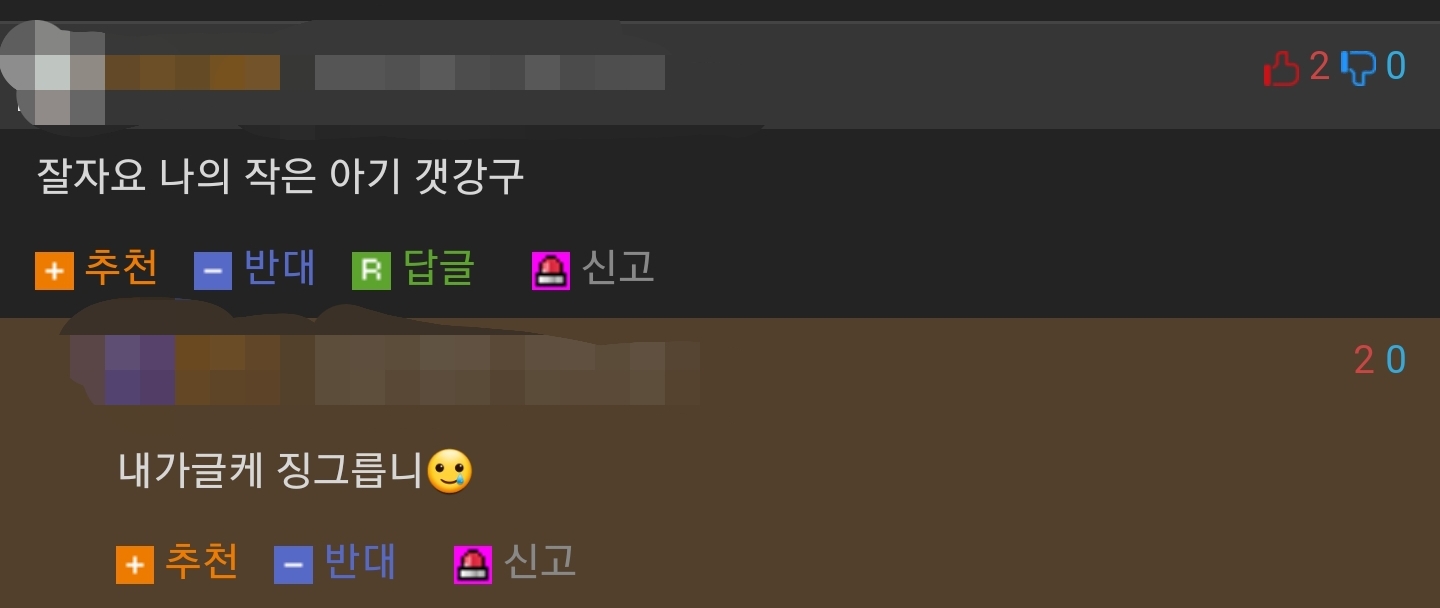The image size is (1440, 608).
Task: Open reply box with 답글
Action: tap(439, 268)
